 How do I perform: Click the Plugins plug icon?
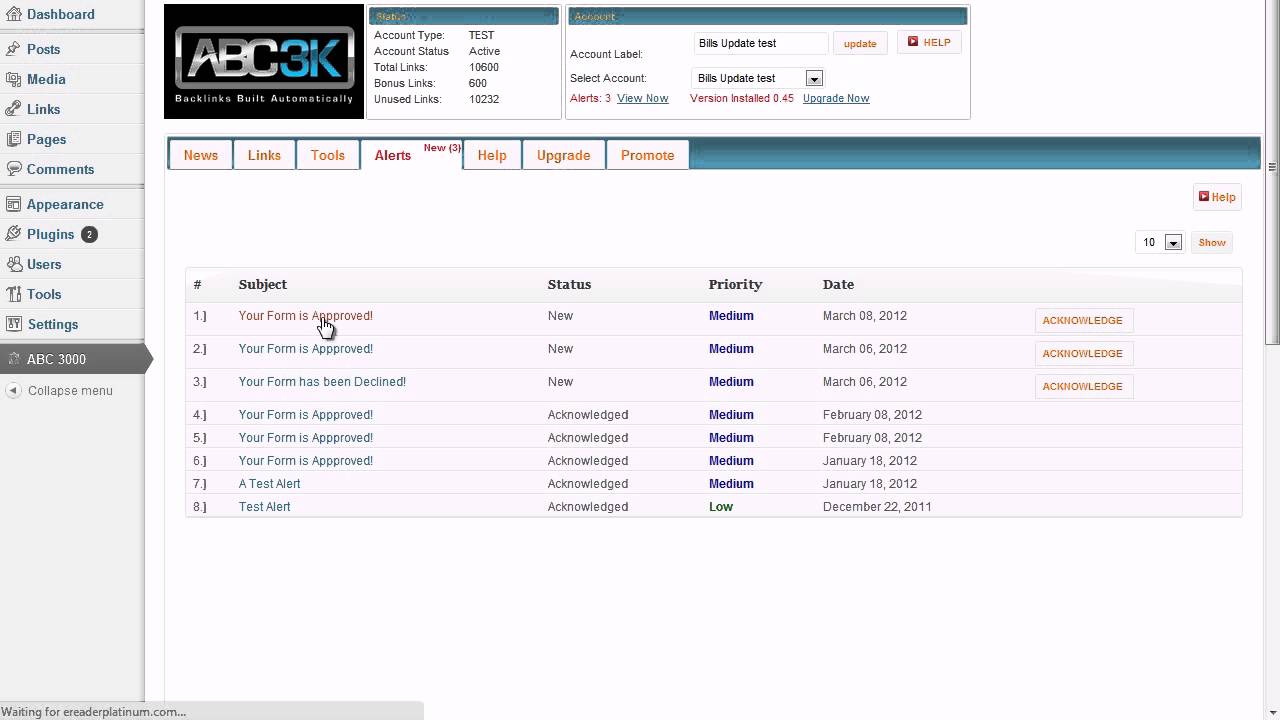click(x=13, y=234)
